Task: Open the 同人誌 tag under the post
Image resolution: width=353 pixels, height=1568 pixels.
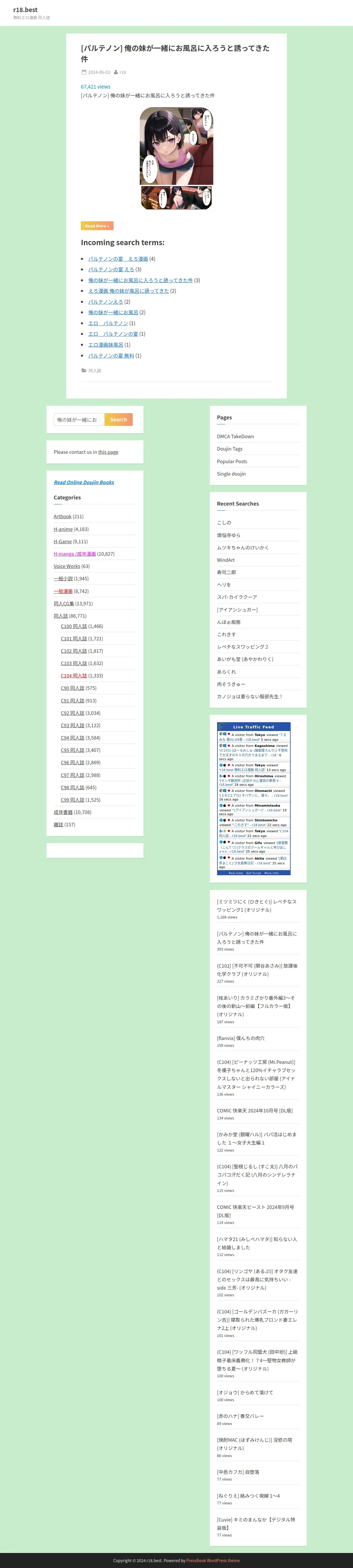Action: (x=95, y=371)
